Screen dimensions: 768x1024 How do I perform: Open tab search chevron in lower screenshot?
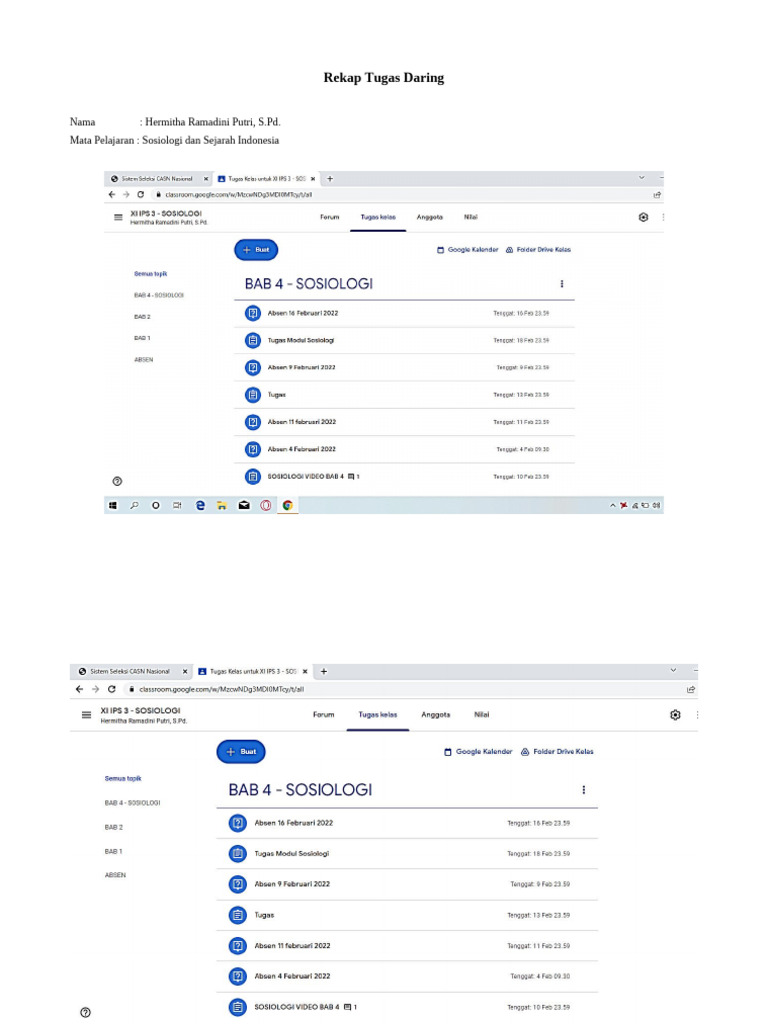(673, 671)
